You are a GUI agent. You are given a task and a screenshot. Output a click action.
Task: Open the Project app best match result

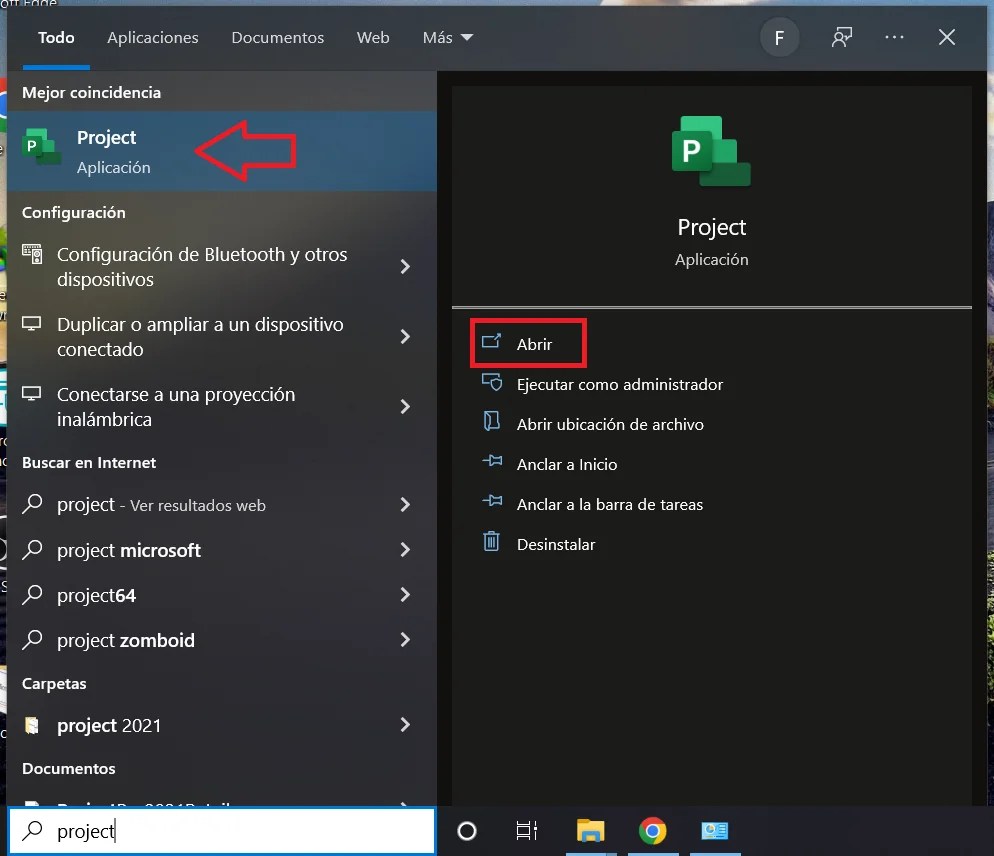click(x=222, y=152)
